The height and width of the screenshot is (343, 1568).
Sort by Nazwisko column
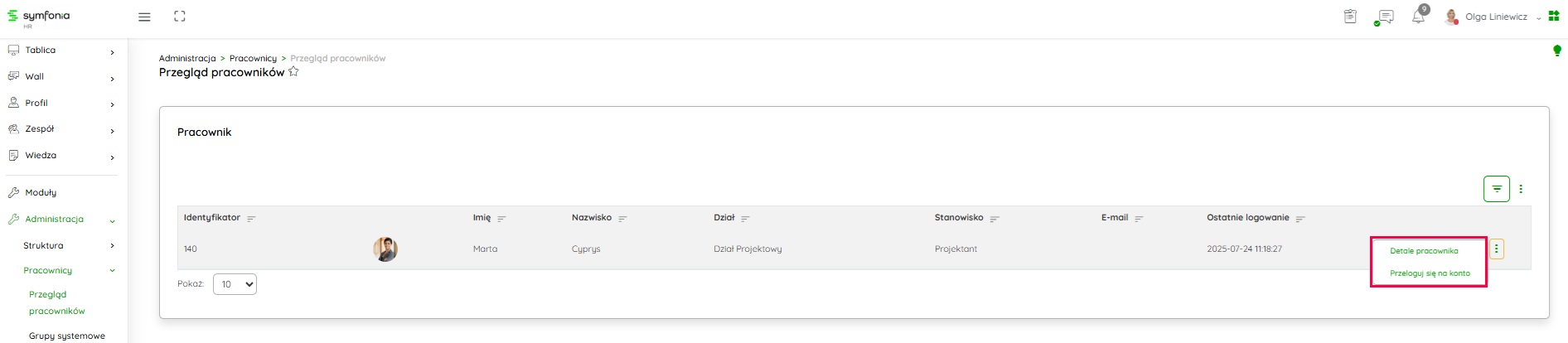[622, 219]
